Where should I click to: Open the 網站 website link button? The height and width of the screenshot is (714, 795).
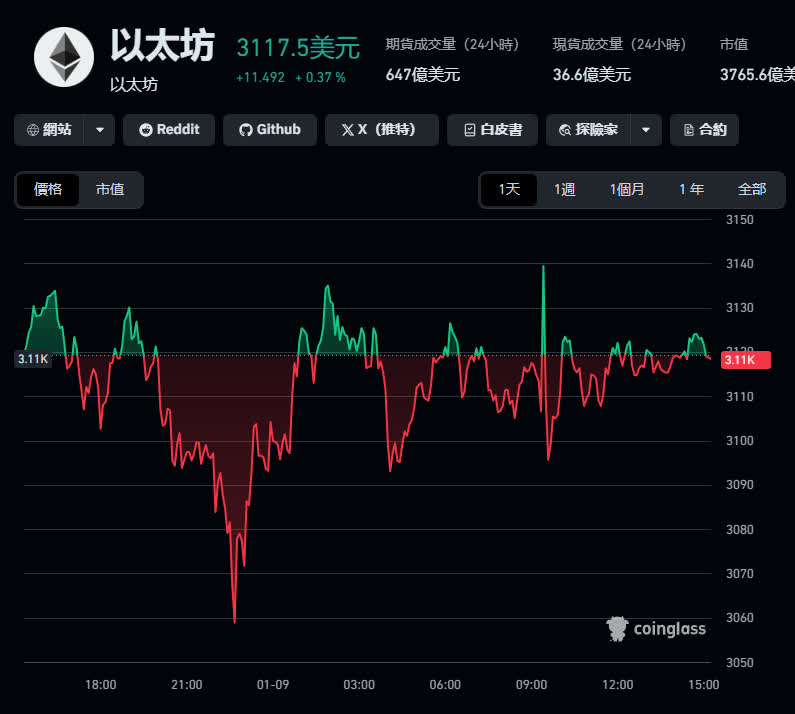[49, 130]
